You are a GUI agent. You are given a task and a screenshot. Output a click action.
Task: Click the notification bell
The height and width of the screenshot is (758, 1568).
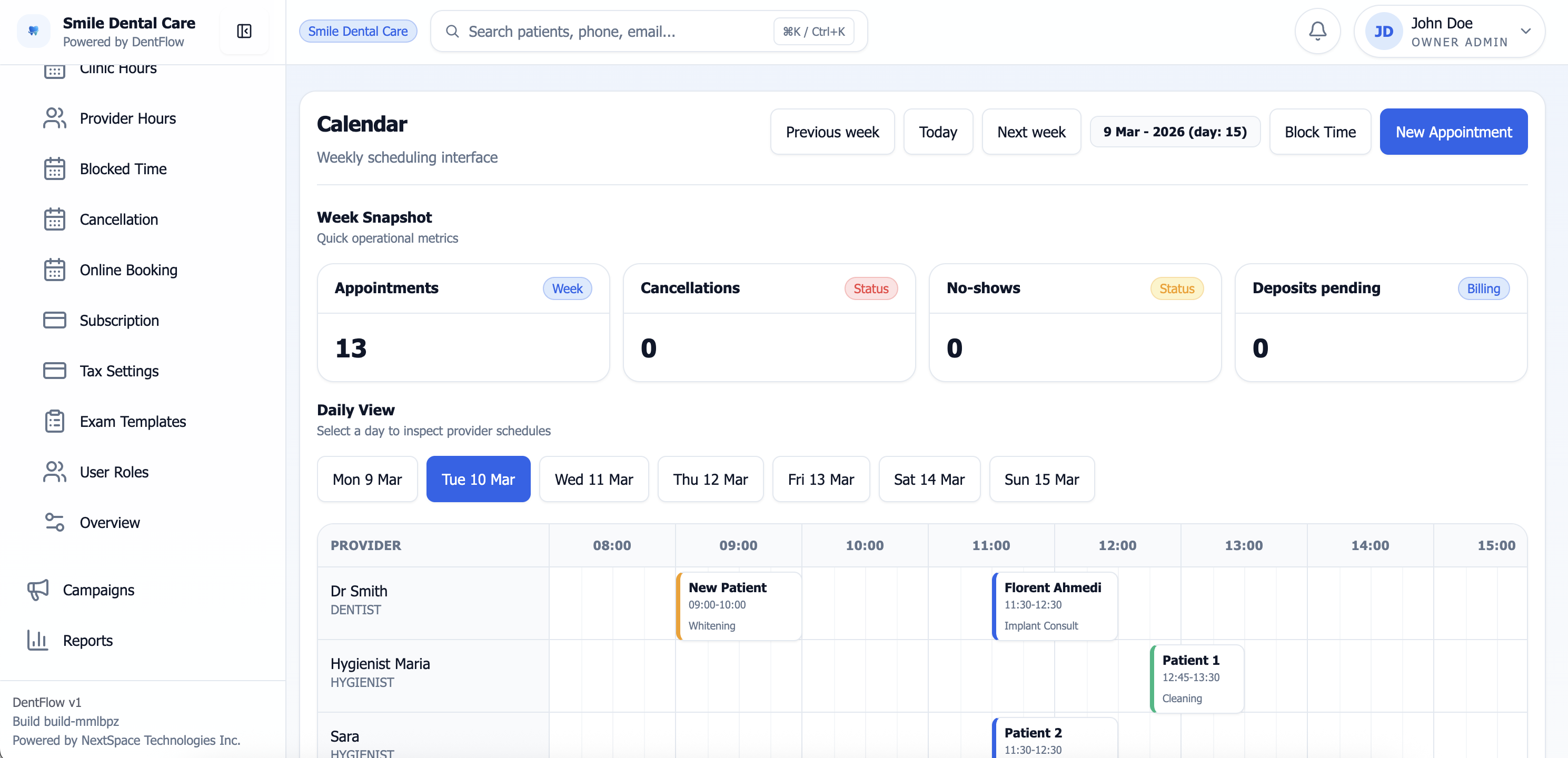[x=1317, y=31]
